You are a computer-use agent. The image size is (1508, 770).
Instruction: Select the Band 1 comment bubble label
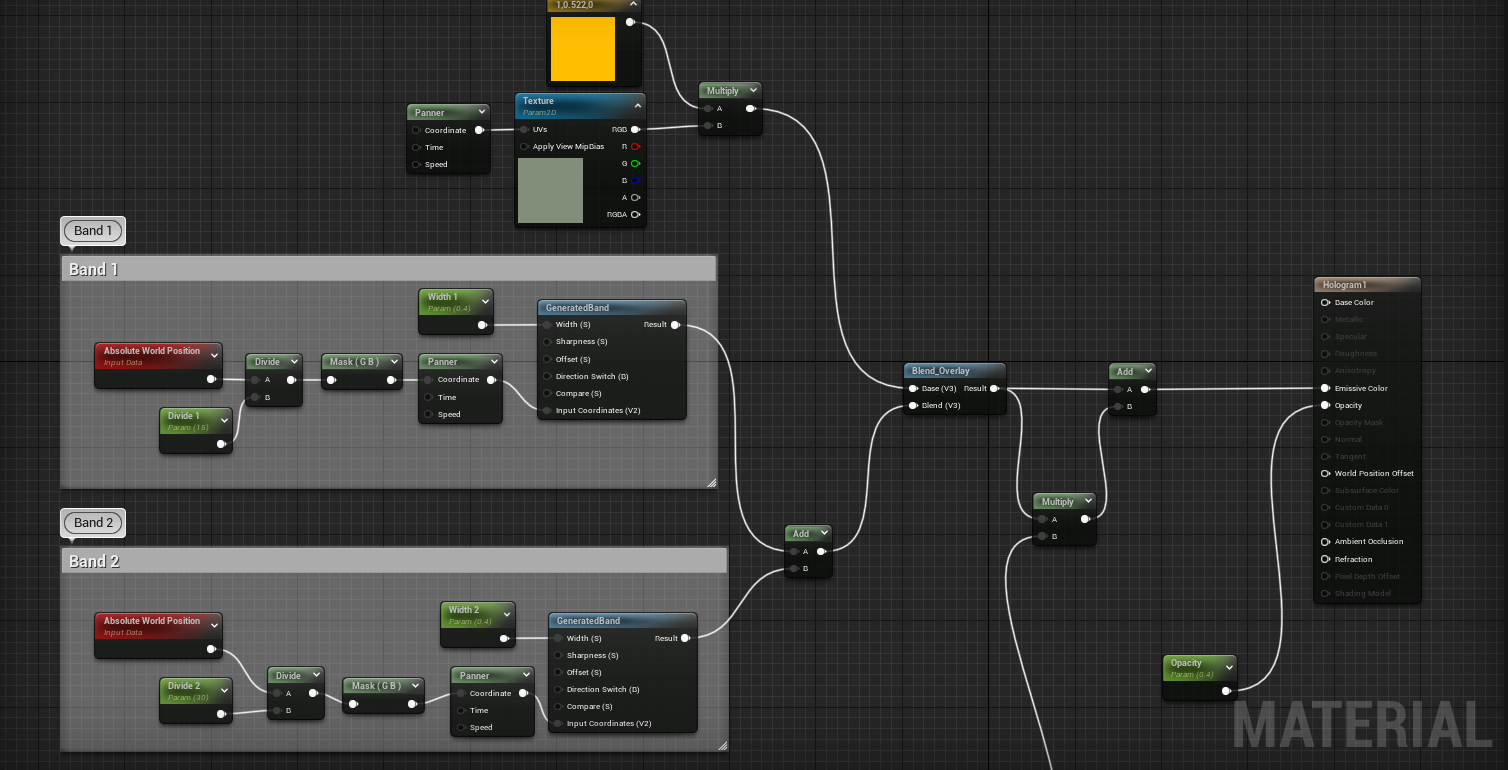point(93,231)
